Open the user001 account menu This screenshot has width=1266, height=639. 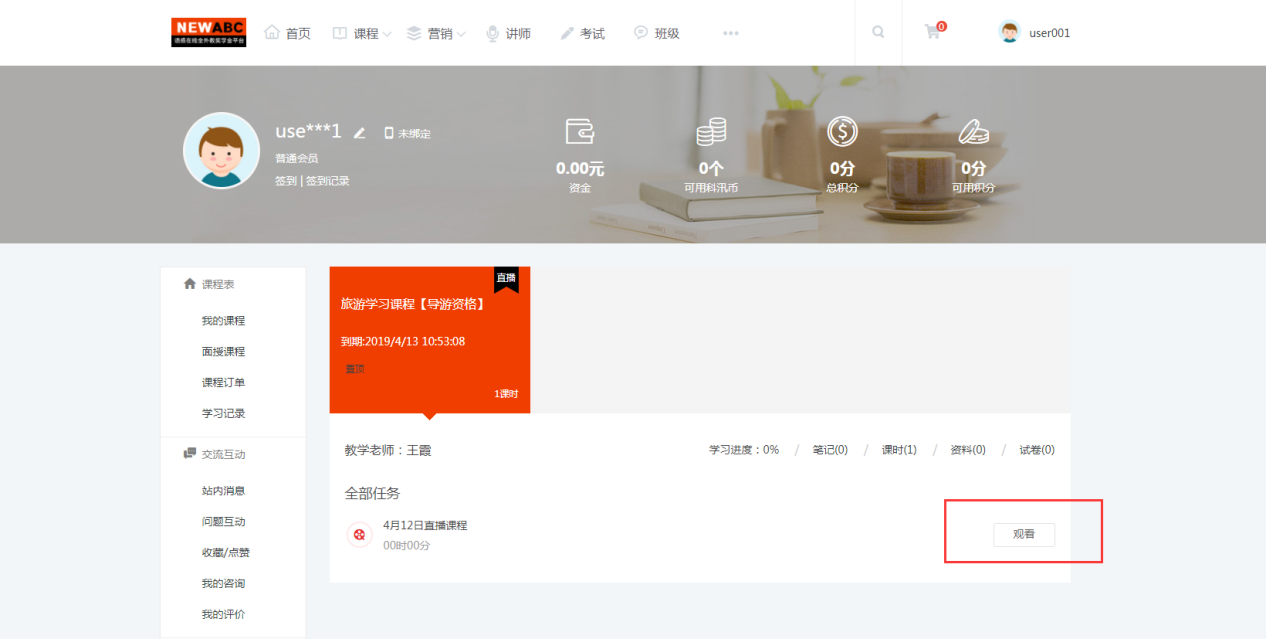click(x=1035, y=32)
